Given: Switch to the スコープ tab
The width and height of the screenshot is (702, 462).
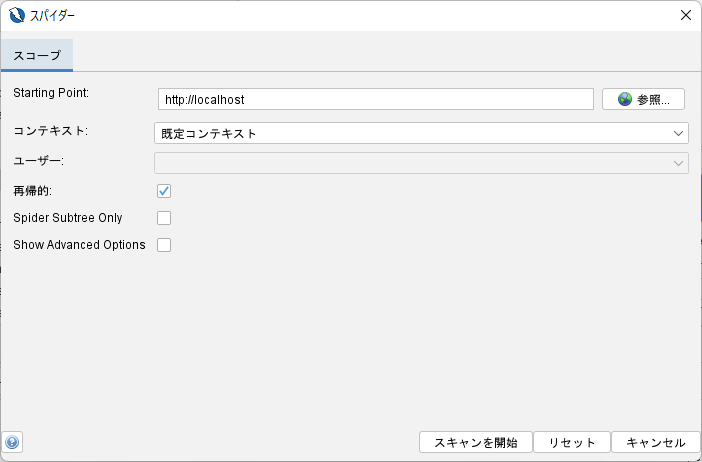Looking at the screenshot, I should click(x=37, y=56).
